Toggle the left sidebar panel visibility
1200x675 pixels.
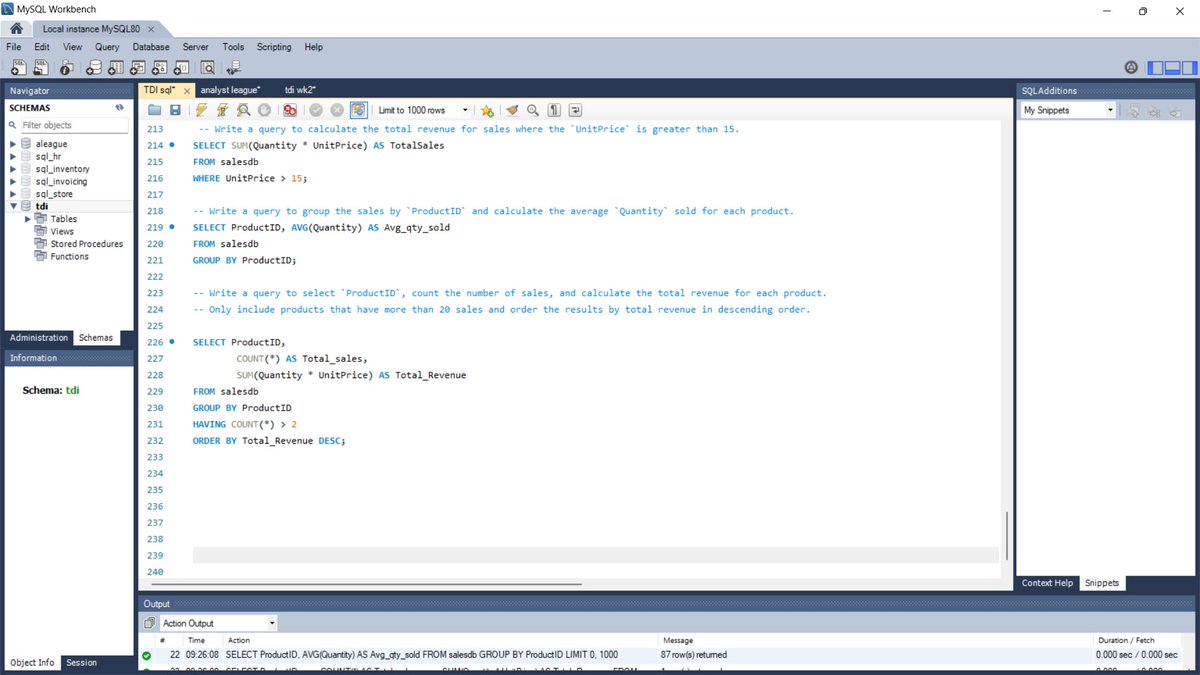tap(1155, 67)
